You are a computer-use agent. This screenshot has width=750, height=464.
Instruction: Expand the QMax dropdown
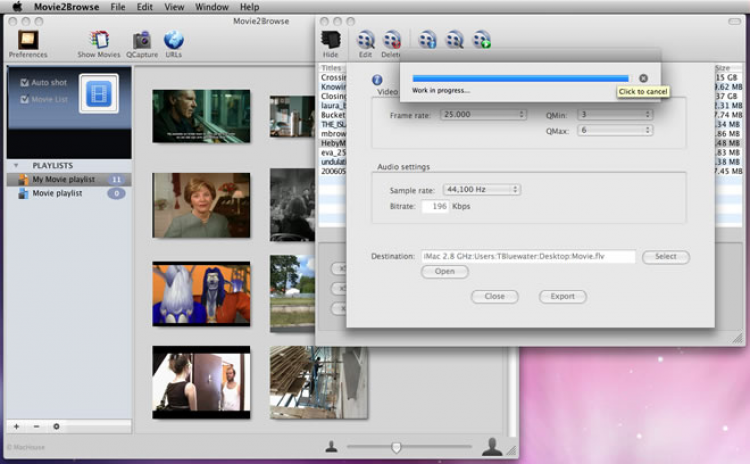614,131
